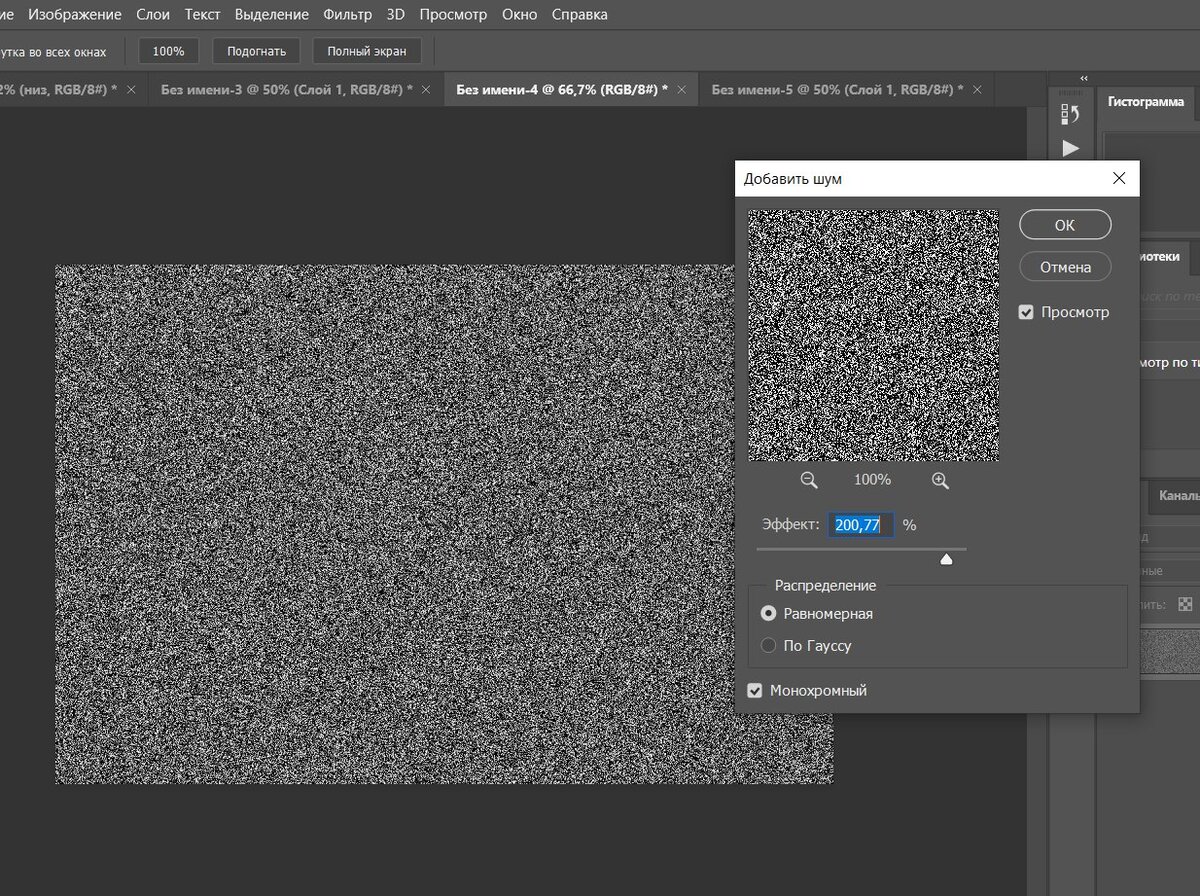The width and height of the screenshot is (1200, 896).
Task: Collapse the panel dock double-arrow
Action: coord(1084,78)
